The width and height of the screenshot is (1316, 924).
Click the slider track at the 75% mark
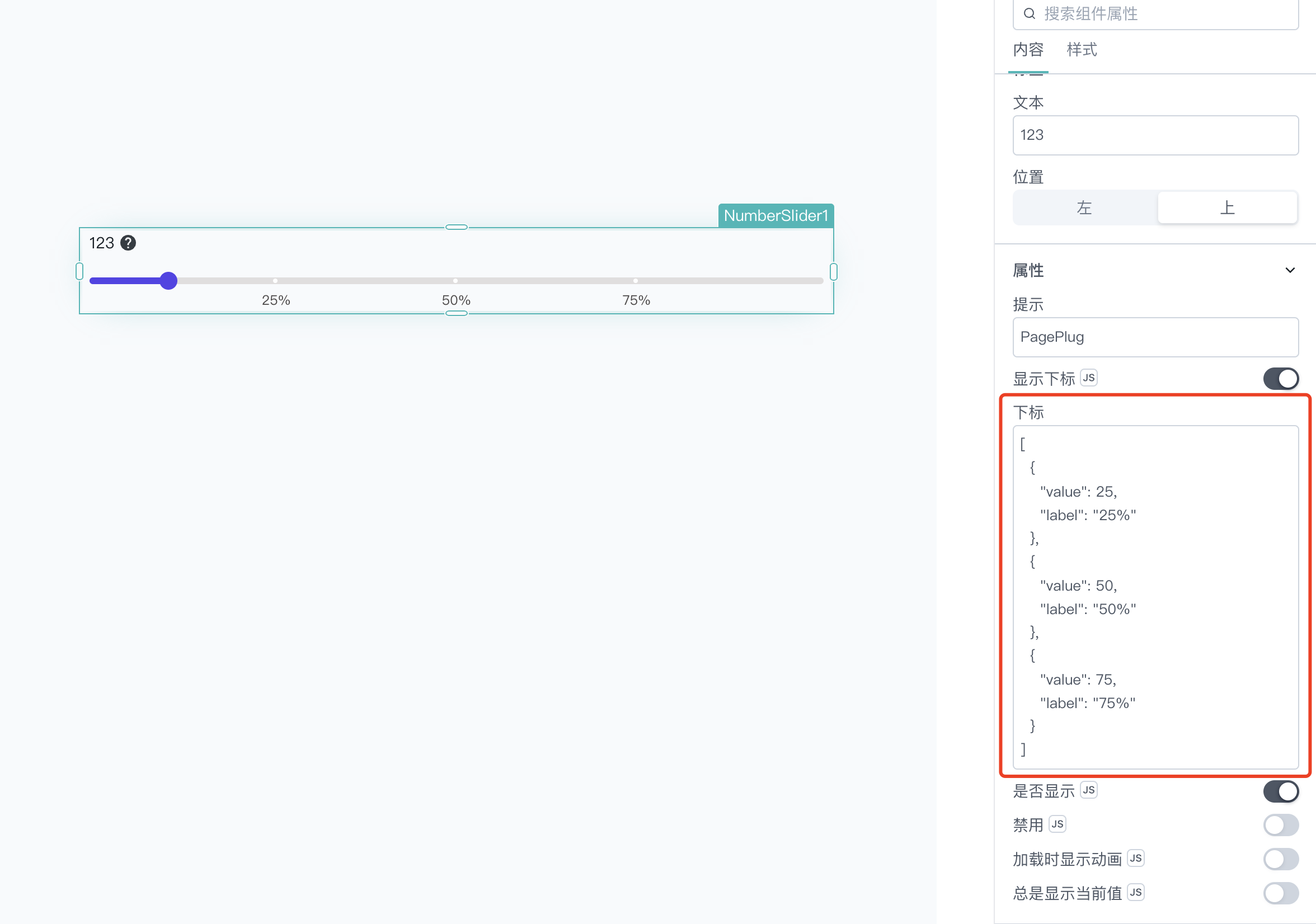tap(636, 281)
